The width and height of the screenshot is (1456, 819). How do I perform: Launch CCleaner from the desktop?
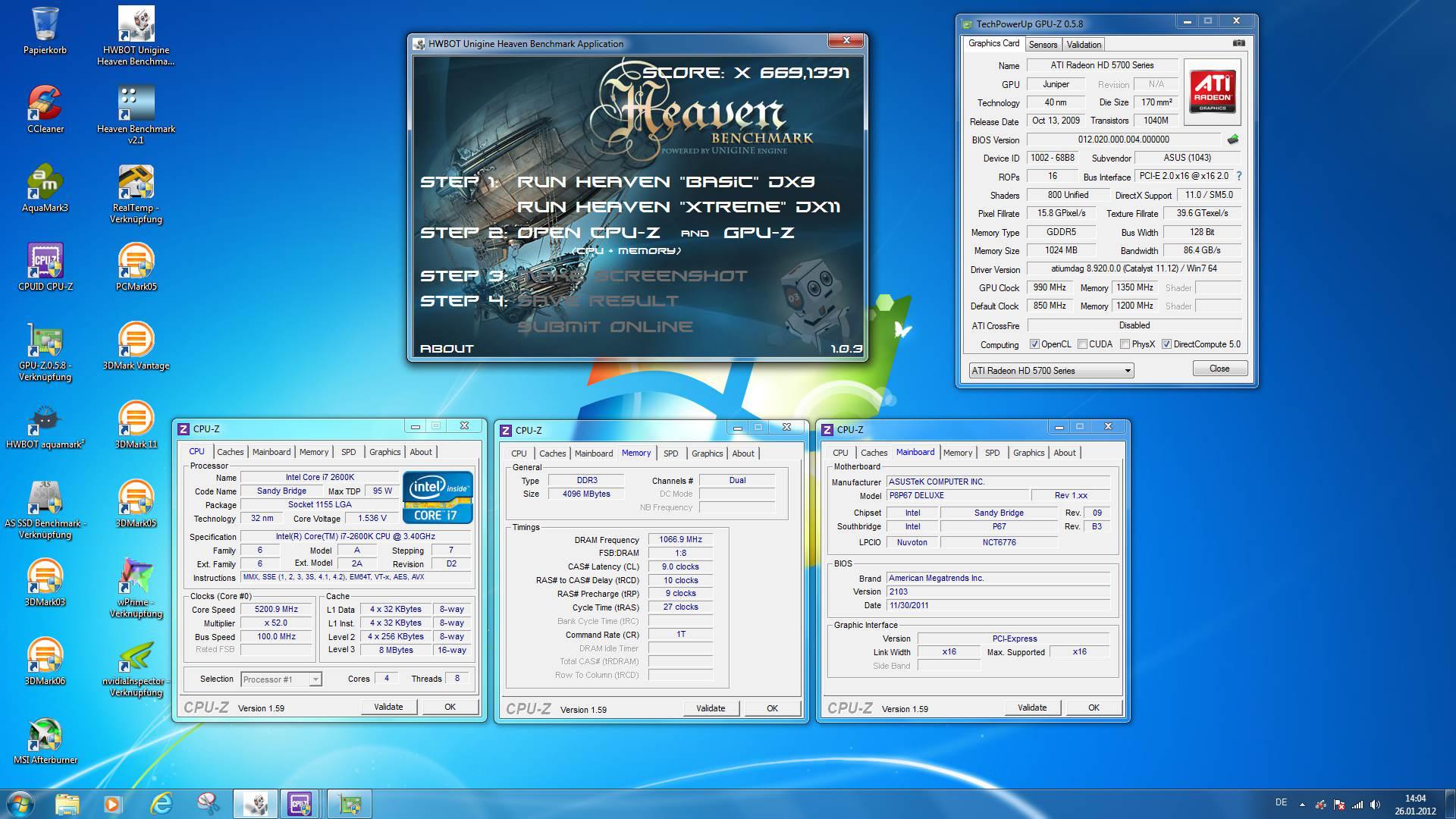click(x=45, y=109)
